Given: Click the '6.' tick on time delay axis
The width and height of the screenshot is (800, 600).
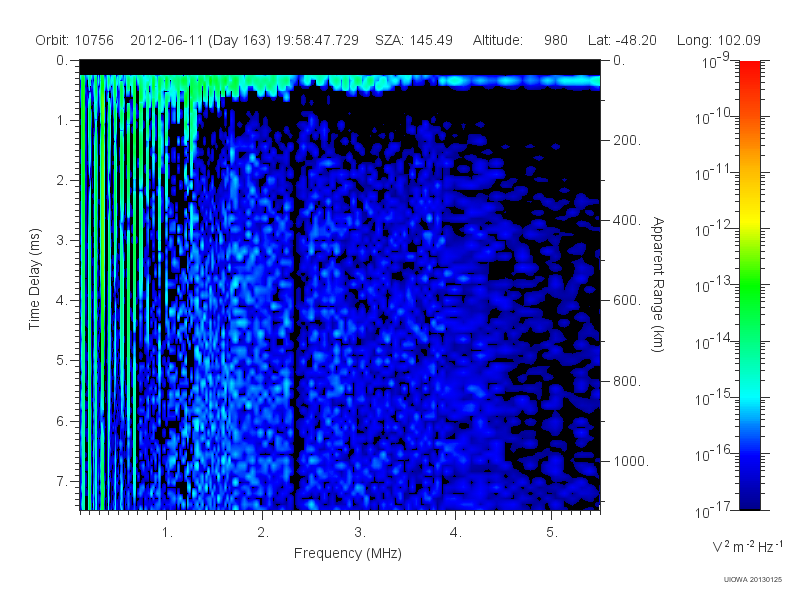Looking at the screenshot, I should tap(62, 421).
